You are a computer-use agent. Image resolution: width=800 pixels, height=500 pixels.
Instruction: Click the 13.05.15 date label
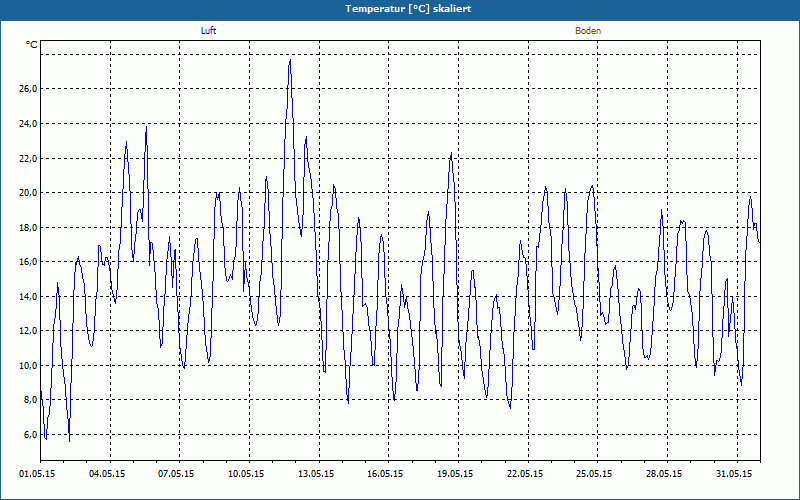pyautogui.click(x=316, y=474)
